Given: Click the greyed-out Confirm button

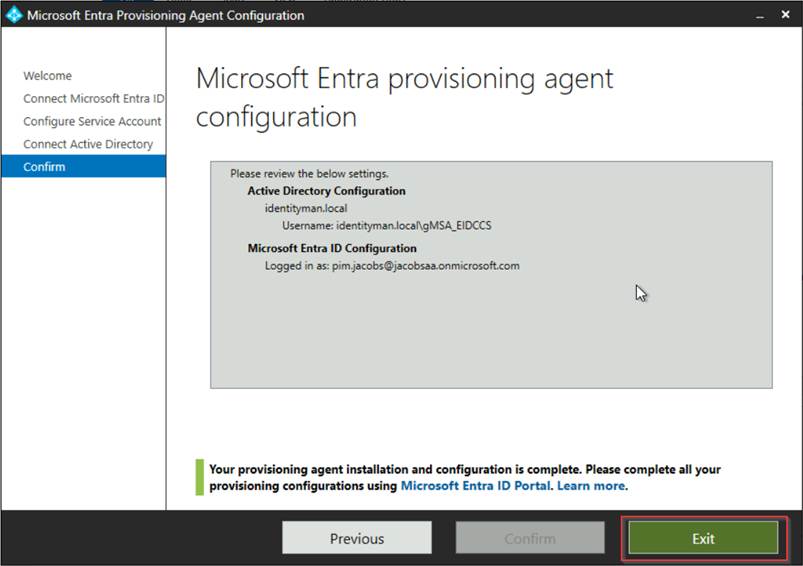Looking at the screenshot, I should [530, 538].
